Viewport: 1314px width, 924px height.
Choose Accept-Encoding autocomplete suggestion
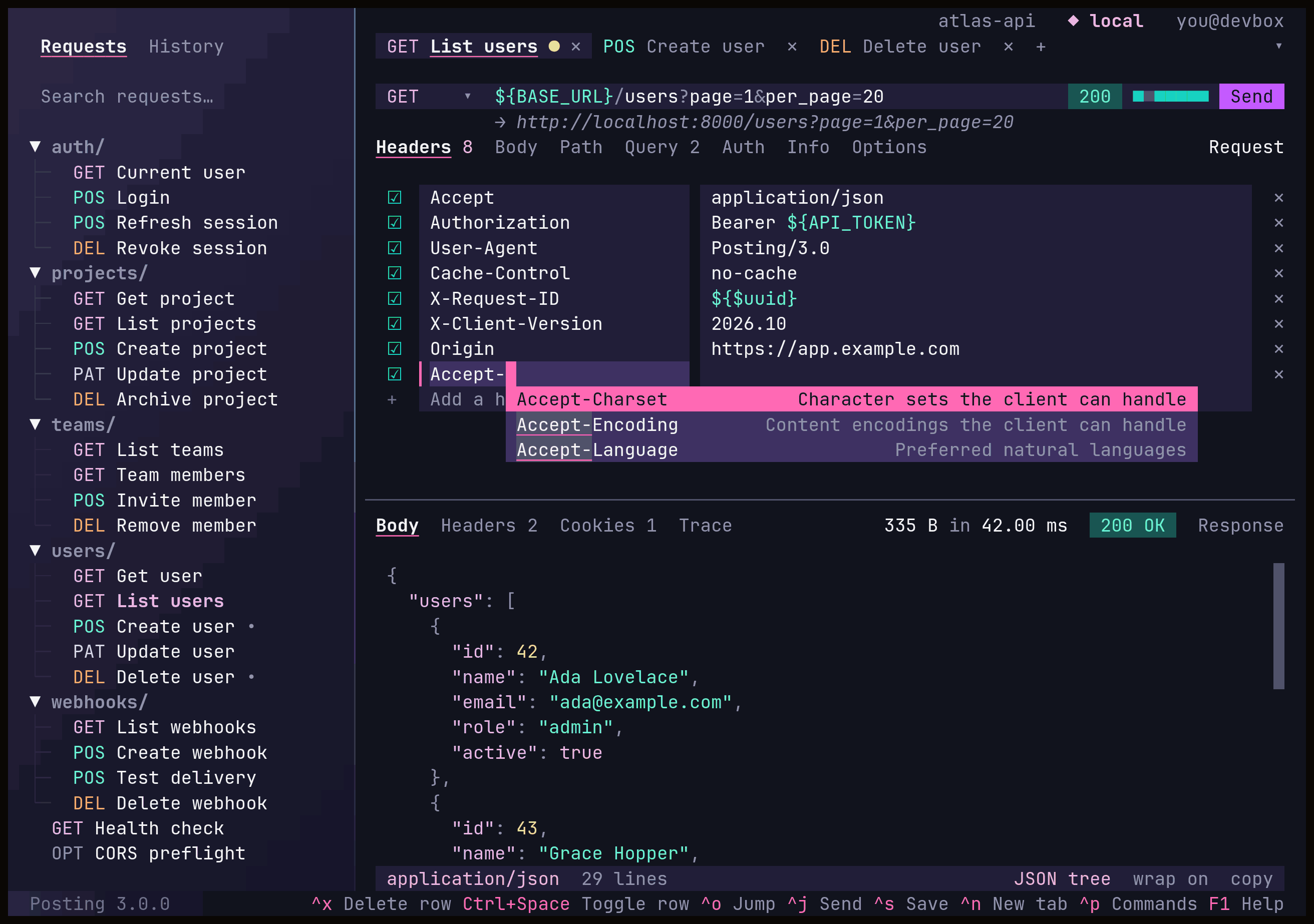click(x=852, y=424)
